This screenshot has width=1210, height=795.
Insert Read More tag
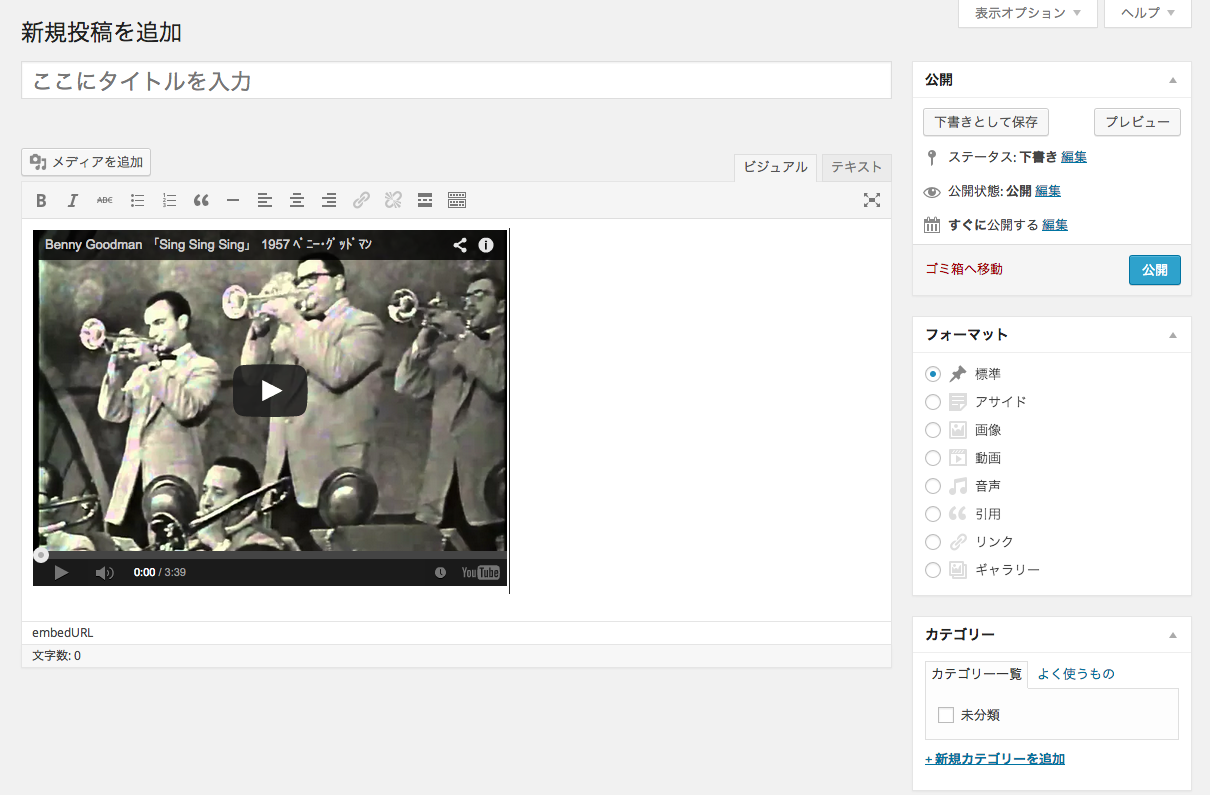(425, 201)
